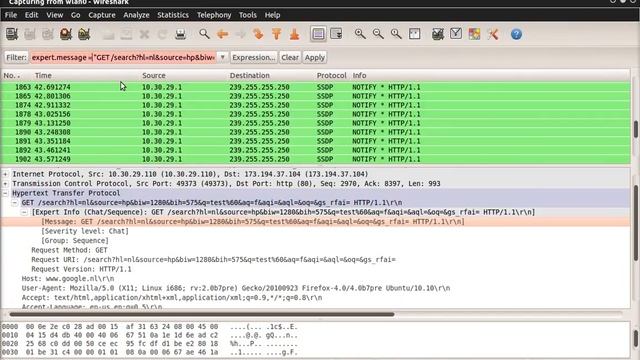Screen dimensions: 640x360
Task: Sort packets by the Info column
Action: coord(360,76)
